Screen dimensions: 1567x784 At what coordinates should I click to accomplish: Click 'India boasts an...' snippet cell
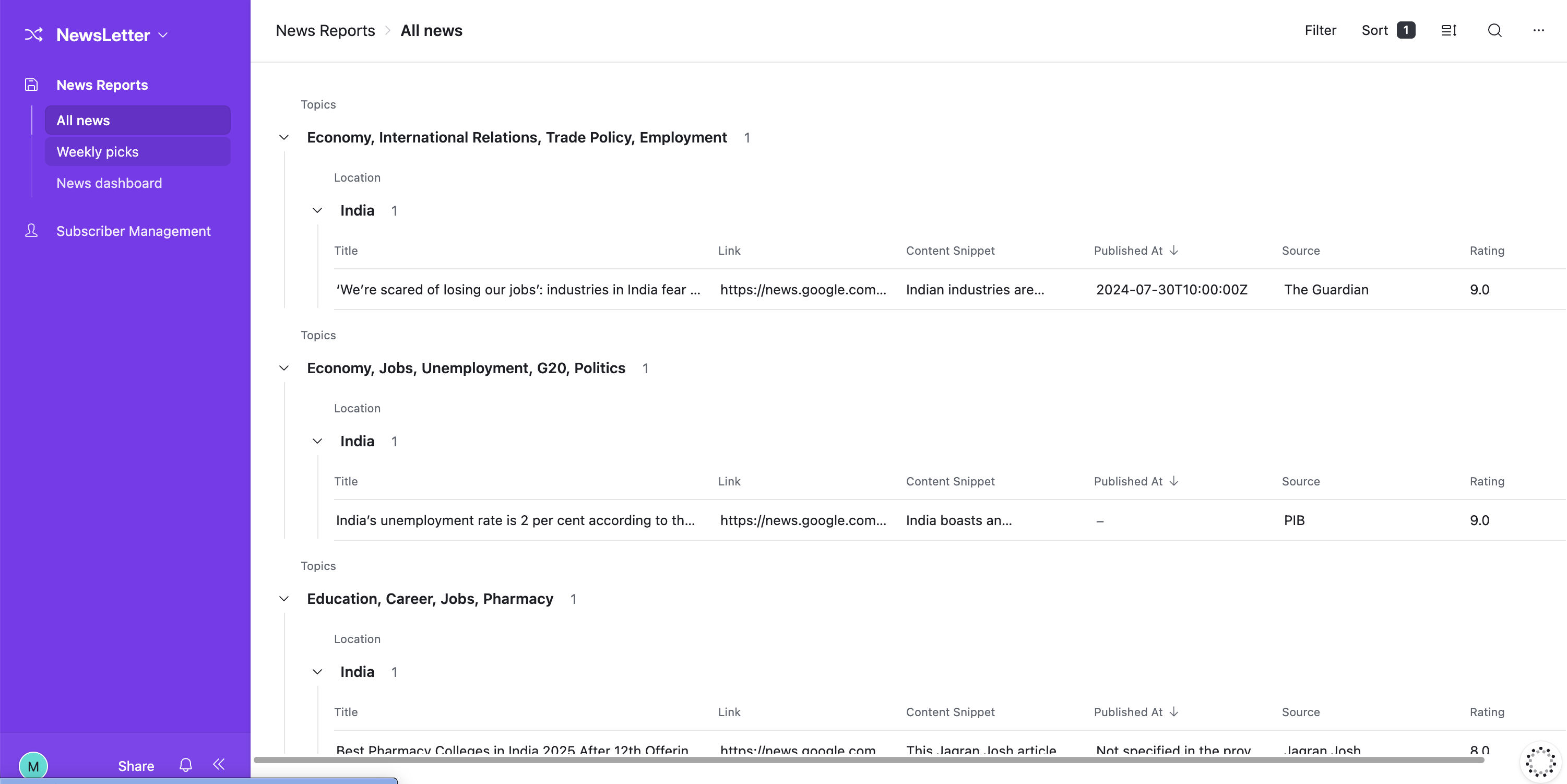tap(959, 519)
